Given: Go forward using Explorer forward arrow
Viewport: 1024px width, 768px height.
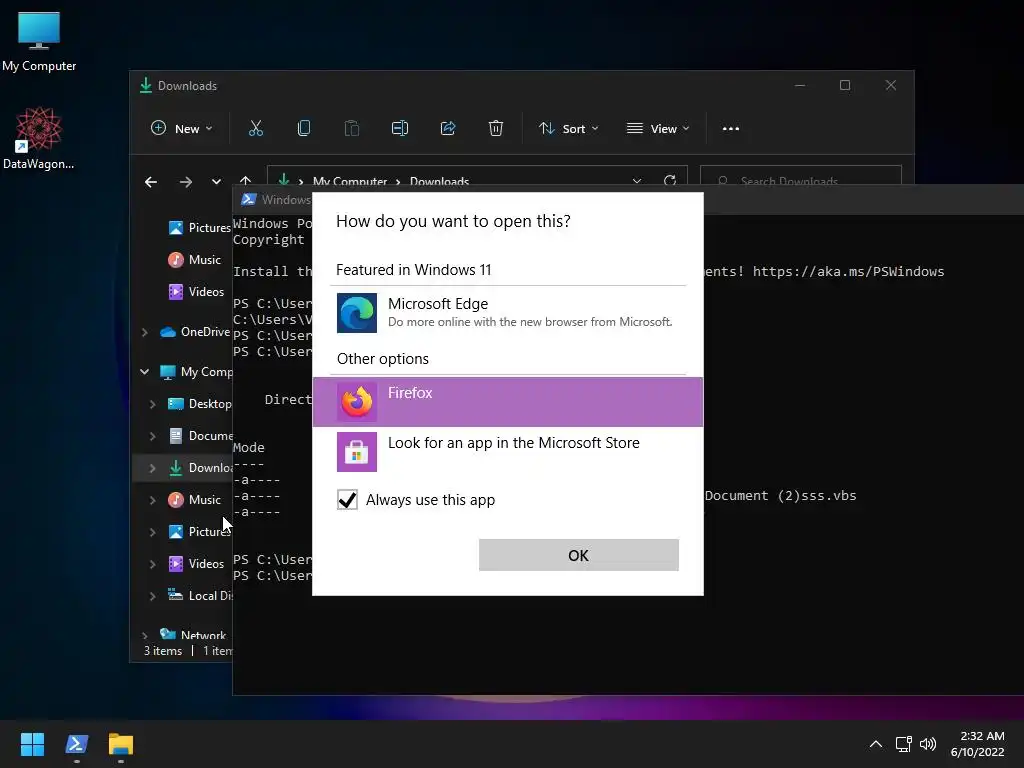Looking at the screenshot, I should 186,182.
